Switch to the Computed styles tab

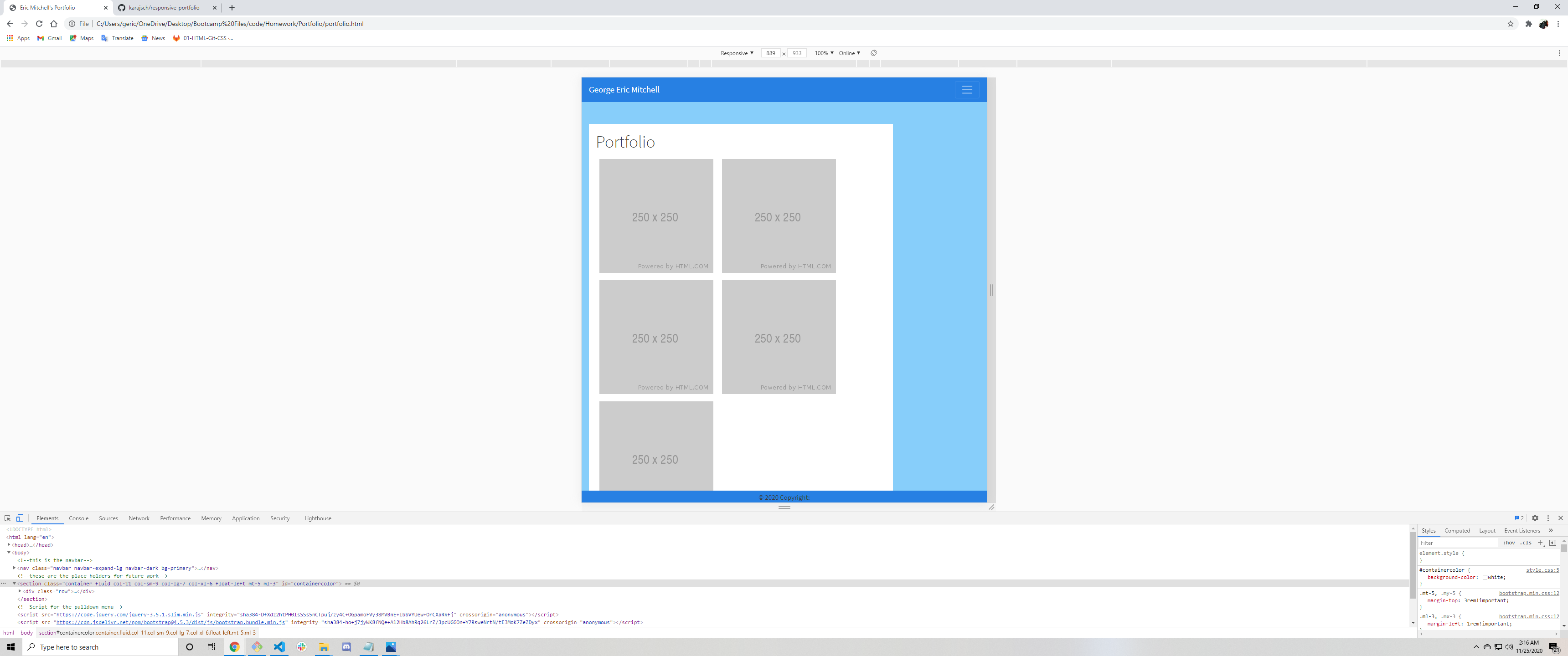point(1457,530)
